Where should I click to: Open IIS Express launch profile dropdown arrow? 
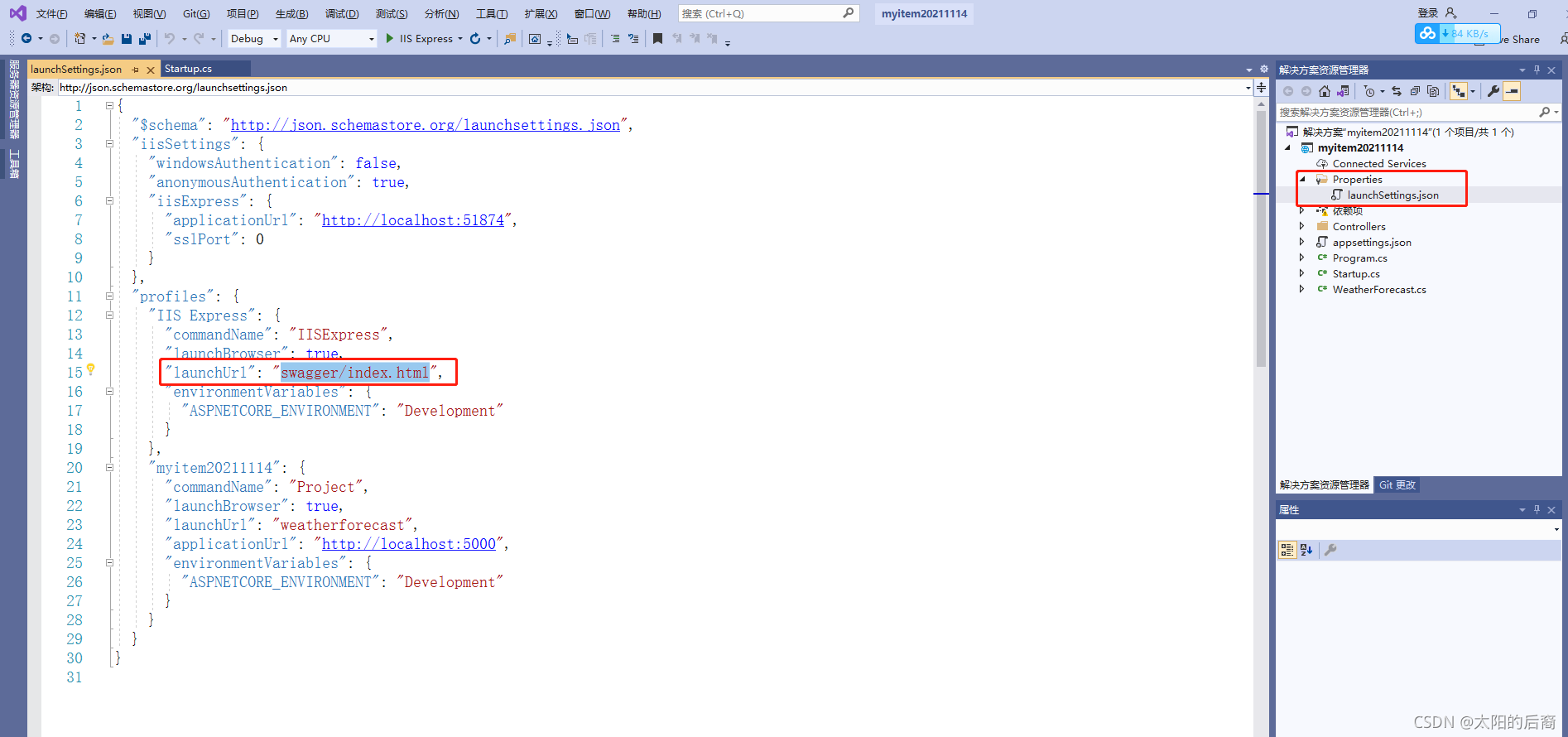coord(460,38)
